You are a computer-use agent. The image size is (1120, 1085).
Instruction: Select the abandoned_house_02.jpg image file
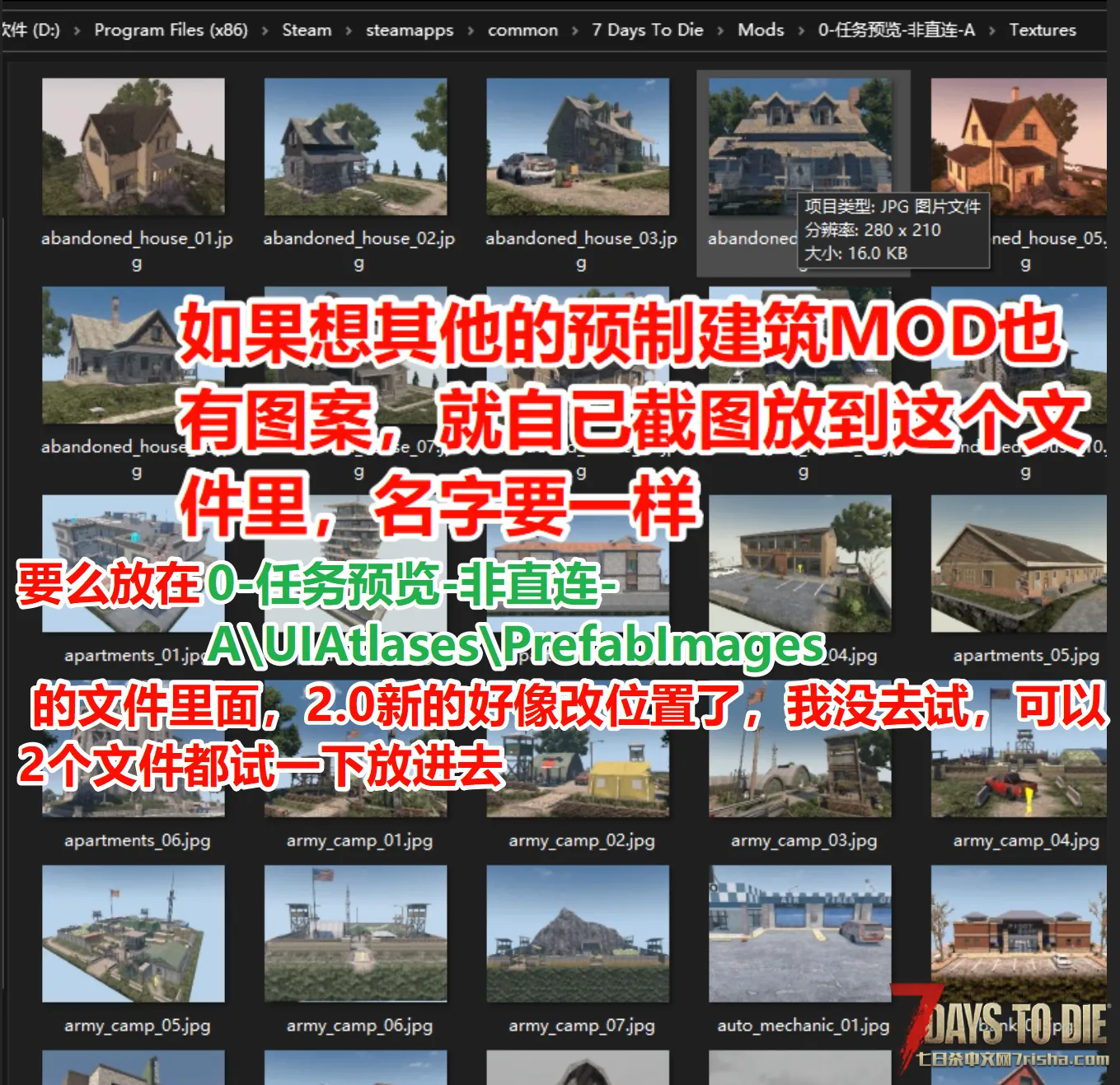tap(355, 147)
